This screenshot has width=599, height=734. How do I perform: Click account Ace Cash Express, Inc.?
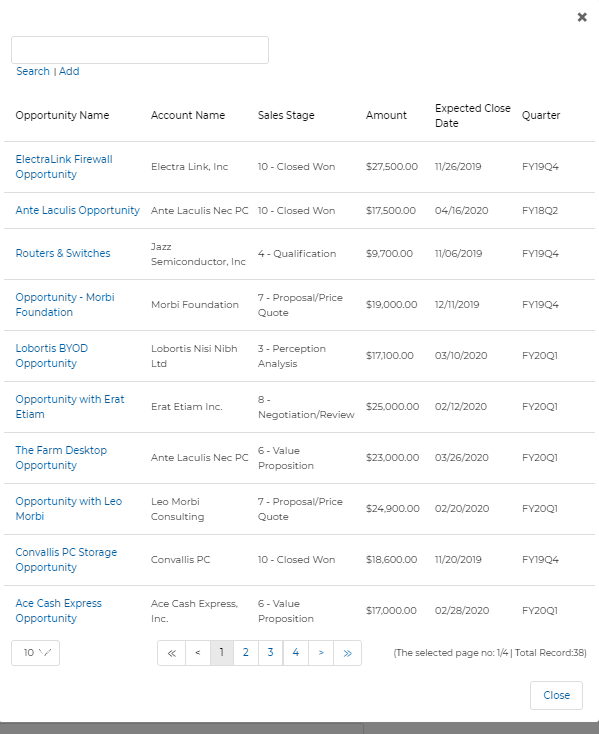(x=194, y=611)
